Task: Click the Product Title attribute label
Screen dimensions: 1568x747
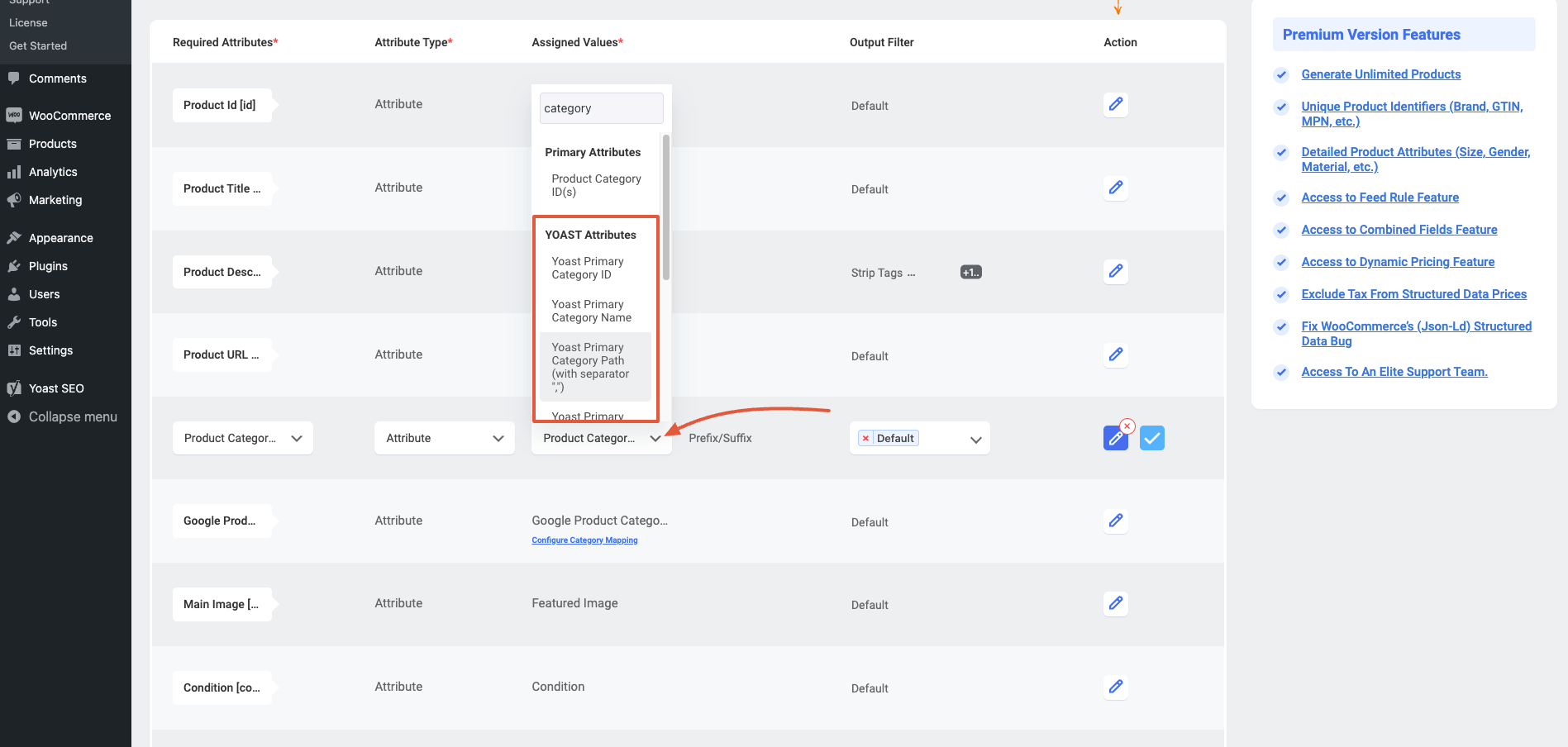Action: pos(222,188)
